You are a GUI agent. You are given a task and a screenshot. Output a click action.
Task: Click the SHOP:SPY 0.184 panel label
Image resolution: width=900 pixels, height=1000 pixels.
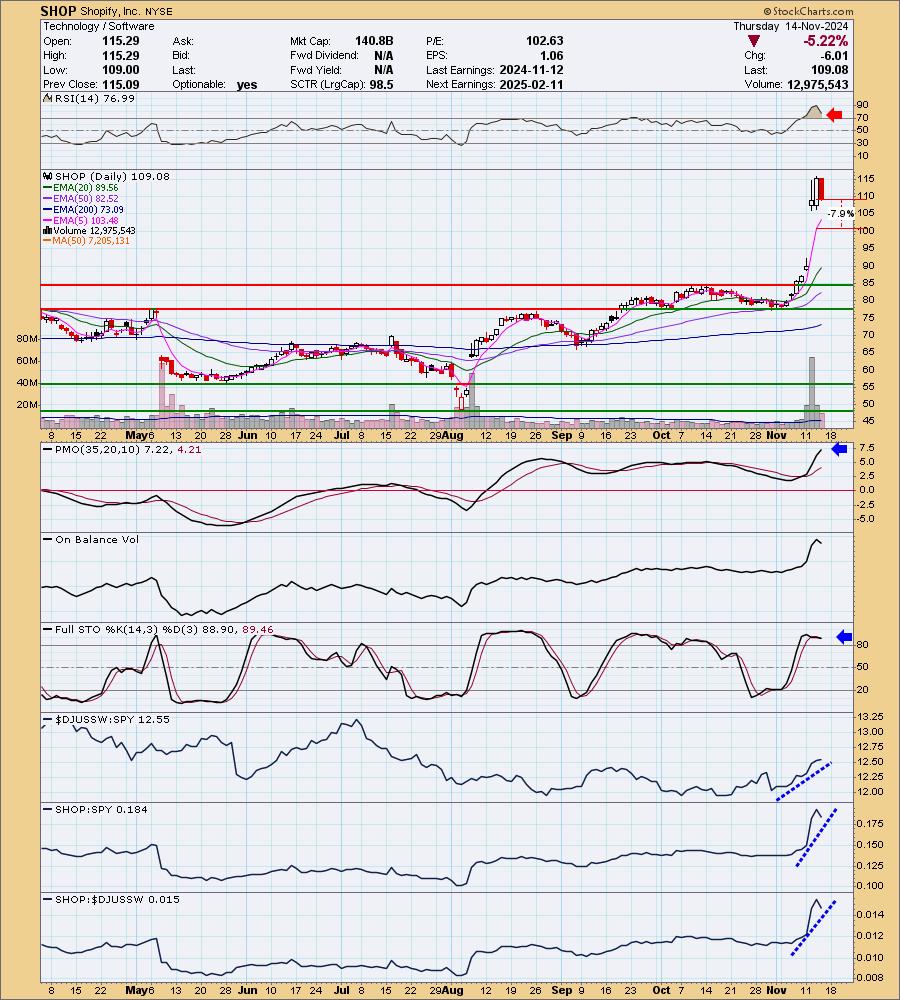(x=101, y=809)
